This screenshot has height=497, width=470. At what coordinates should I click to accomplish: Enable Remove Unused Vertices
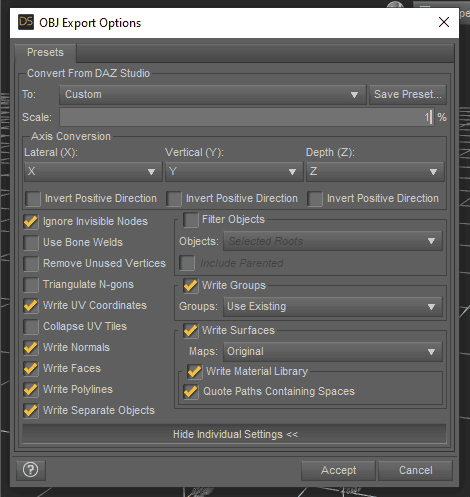click(x=31, y=264)
